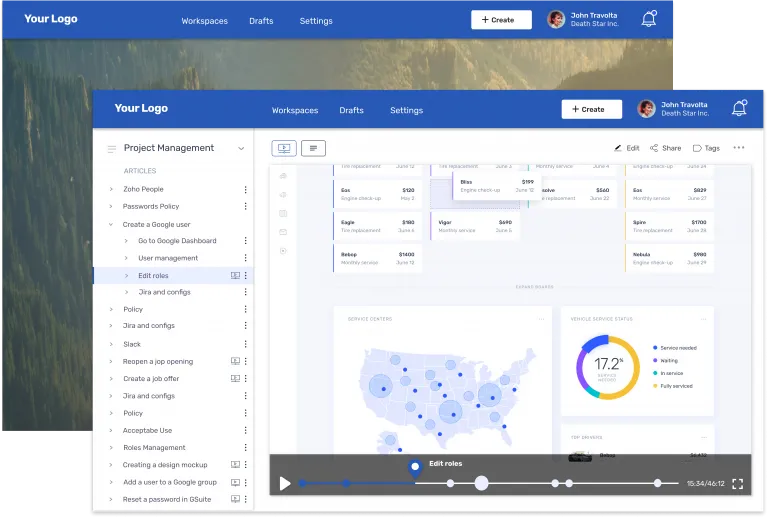Open kebab menu for Edit roles
Image resolution: width=768 pixels, height=518 pixels.
pos(245,275)
